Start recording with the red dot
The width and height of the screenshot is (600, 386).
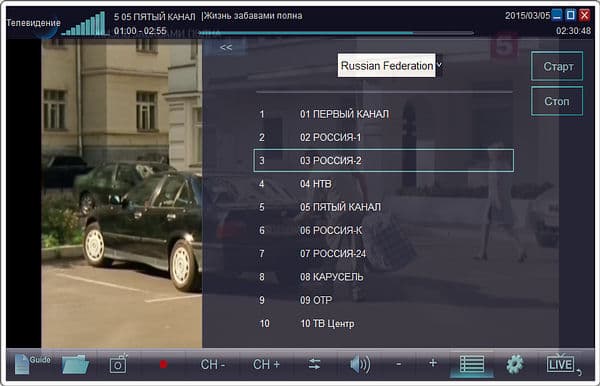(x=163, y=364)
